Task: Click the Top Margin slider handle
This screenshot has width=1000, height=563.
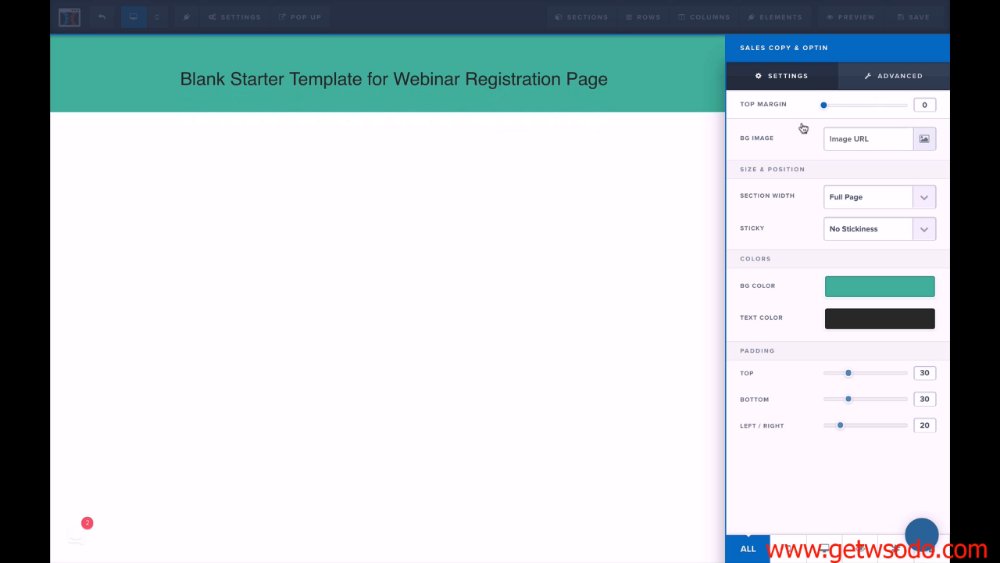Action: coord(824,105)
